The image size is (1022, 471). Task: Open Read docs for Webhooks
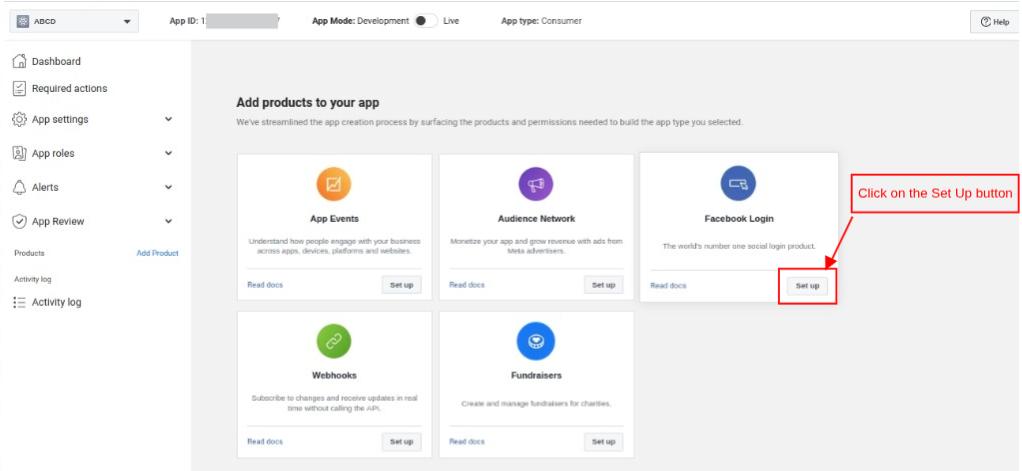pos(265,441)
